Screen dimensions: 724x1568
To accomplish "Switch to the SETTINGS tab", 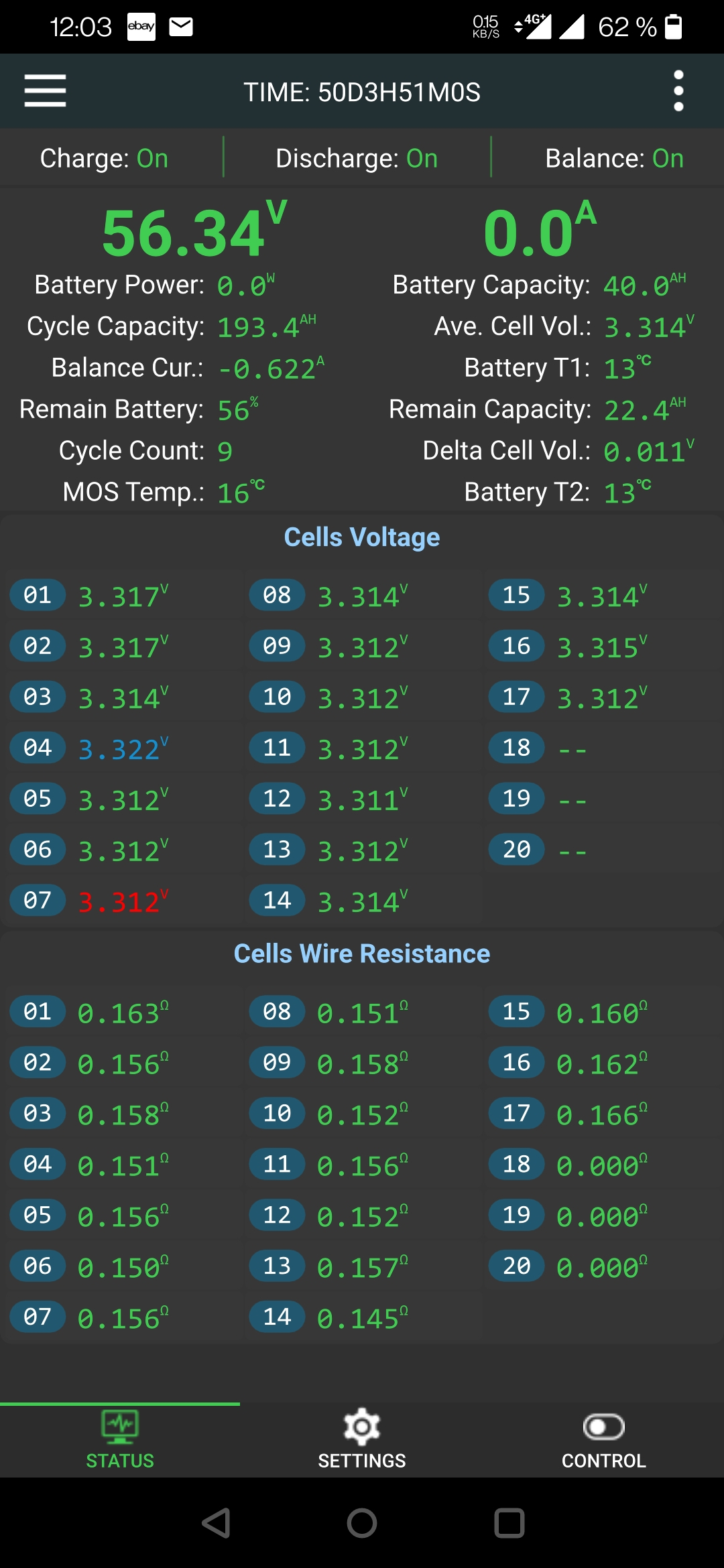I will click(362, 1460).
